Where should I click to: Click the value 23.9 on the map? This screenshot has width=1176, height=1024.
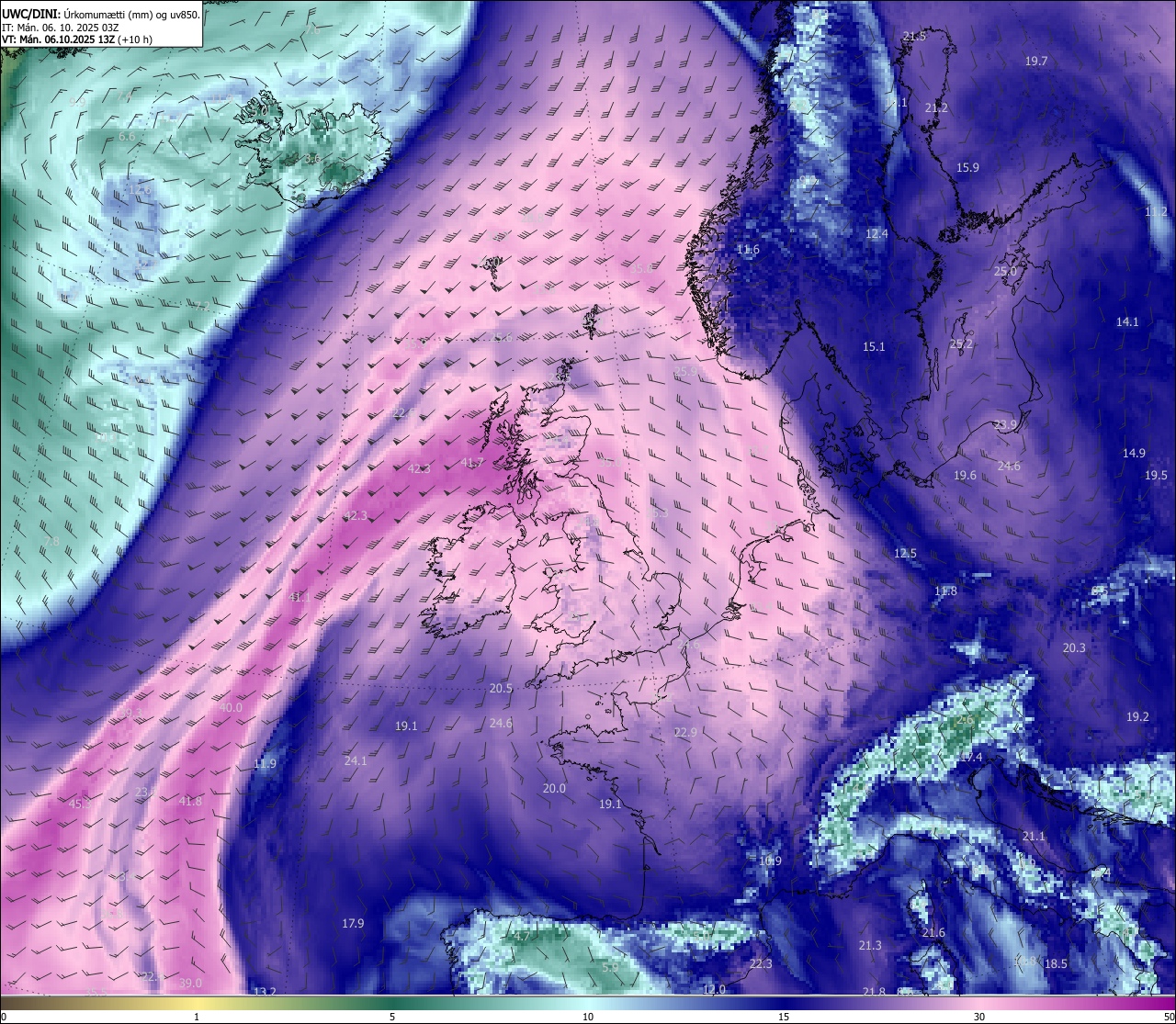[1005, 424]
